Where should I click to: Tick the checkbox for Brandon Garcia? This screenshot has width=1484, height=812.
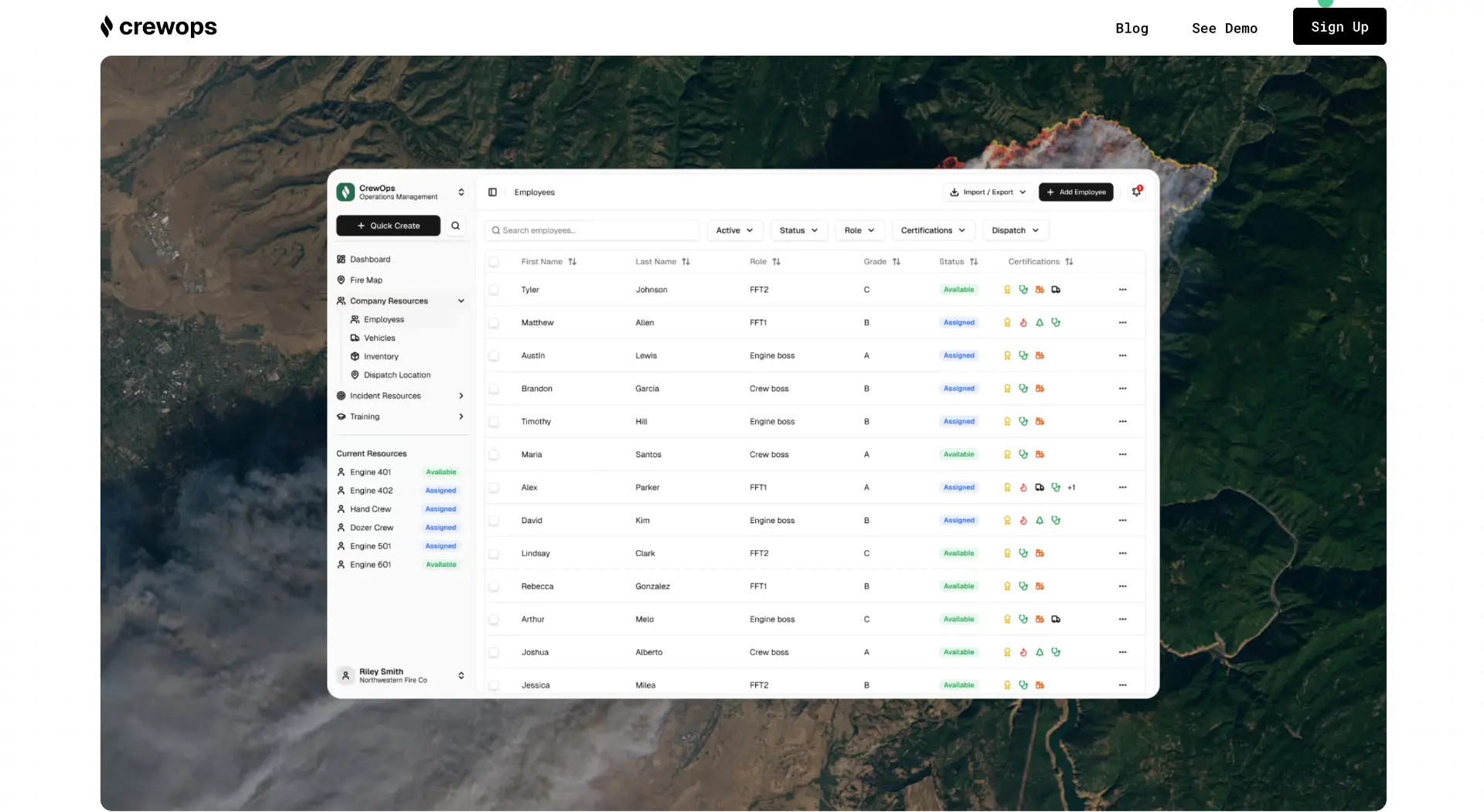tap(494, 389)
